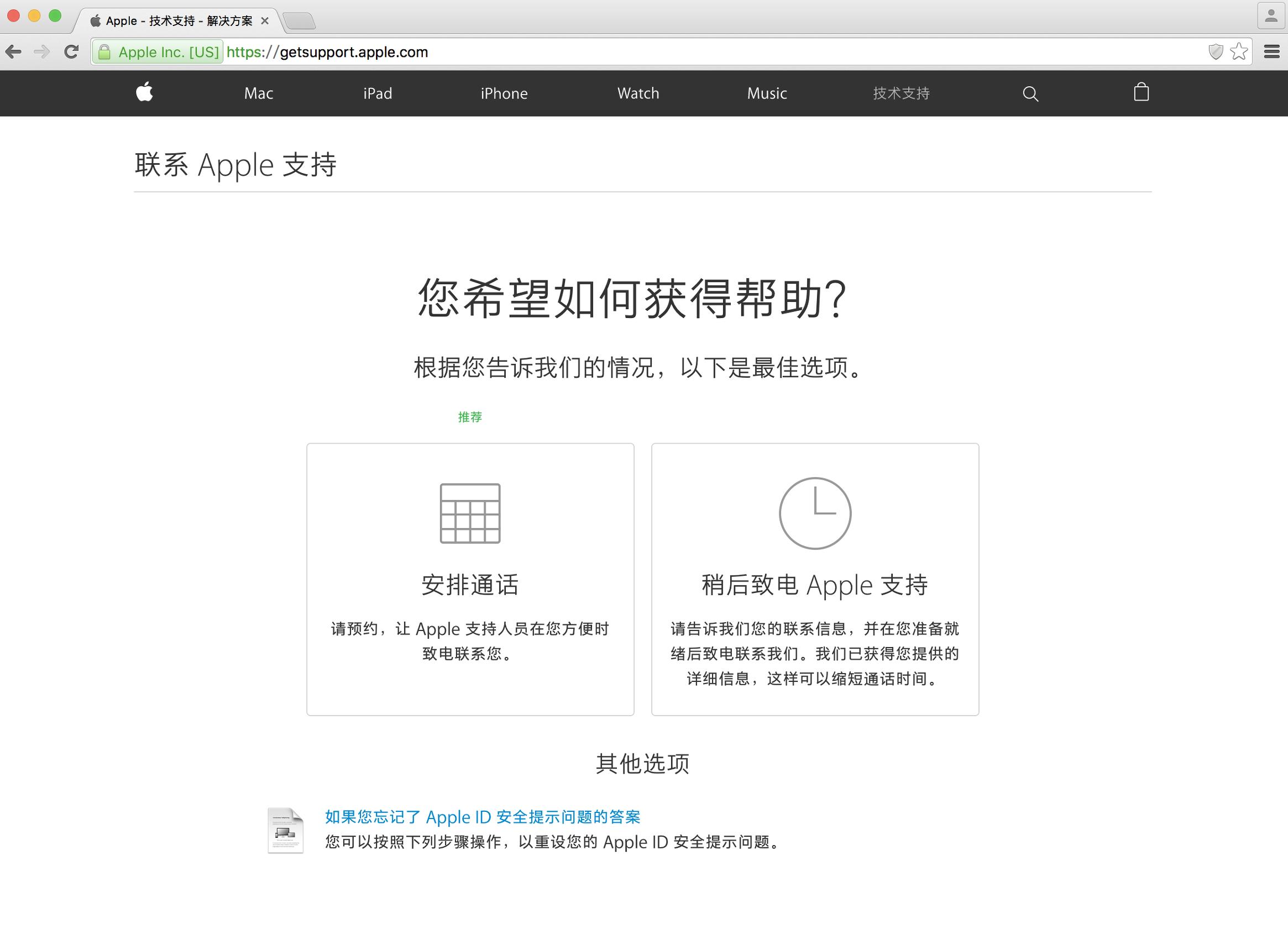
Task: Click the browser profile person icon
Action: (1271, 15)
